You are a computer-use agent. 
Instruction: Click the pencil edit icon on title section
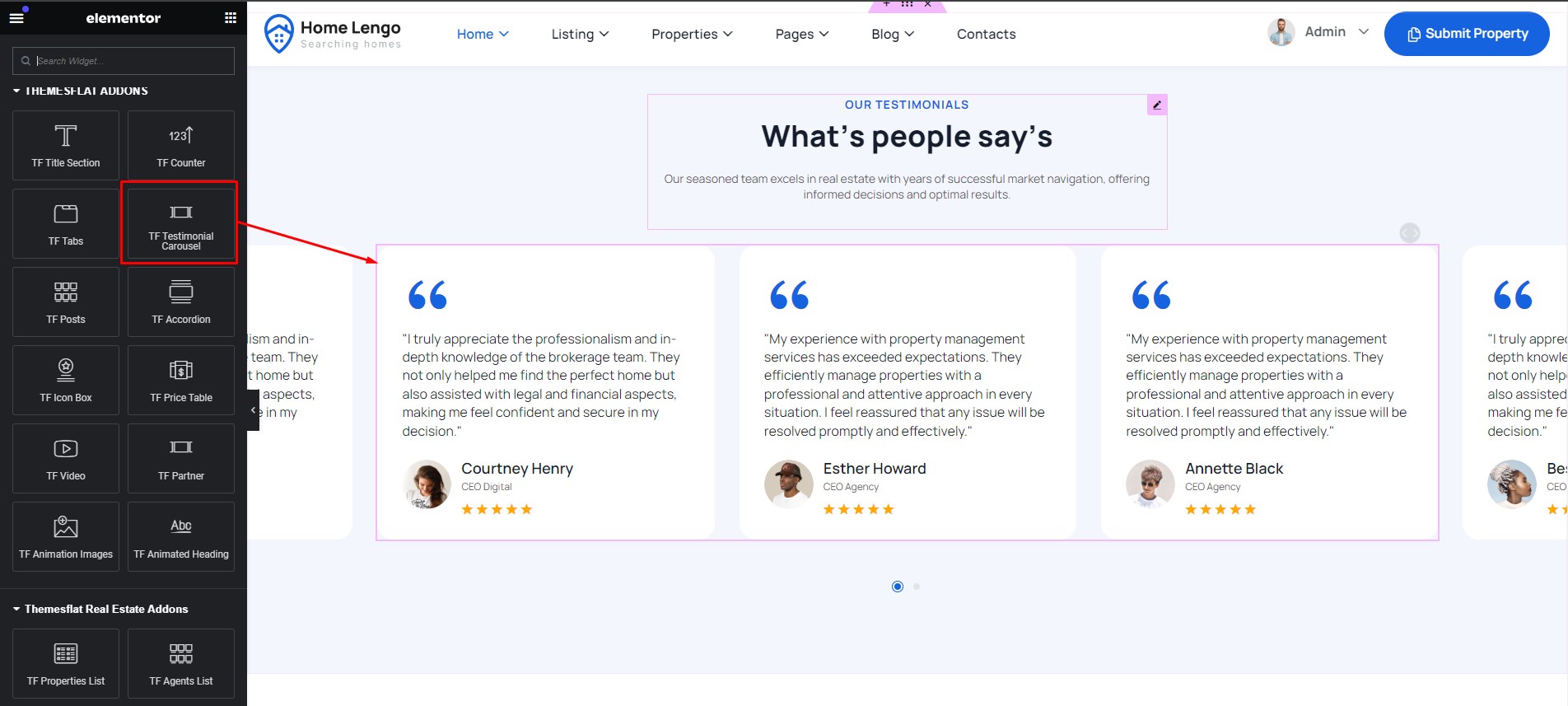click(1157, 105)
